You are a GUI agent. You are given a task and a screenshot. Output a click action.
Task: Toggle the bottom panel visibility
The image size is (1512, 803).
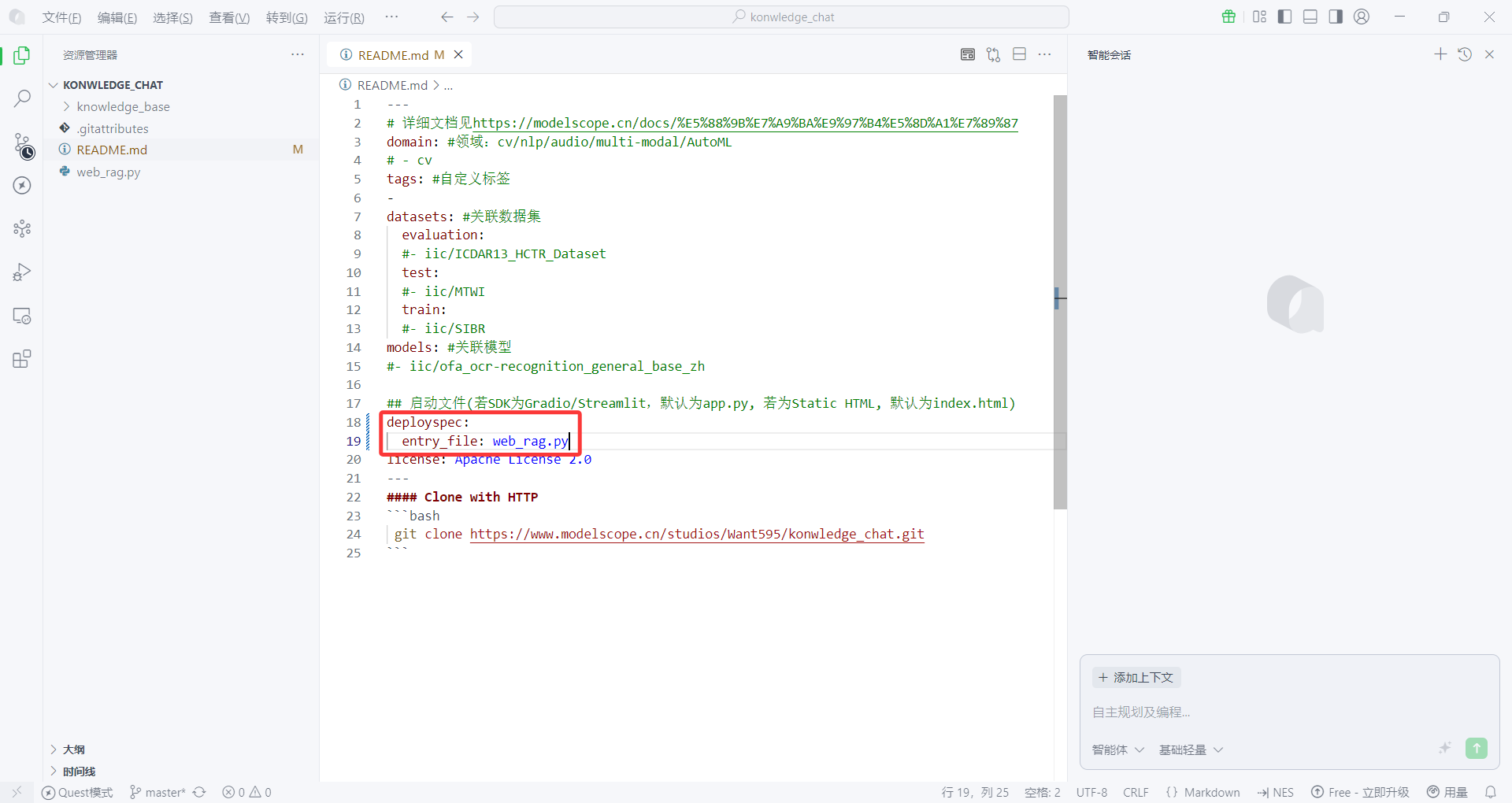click(x=1310, y=17)
